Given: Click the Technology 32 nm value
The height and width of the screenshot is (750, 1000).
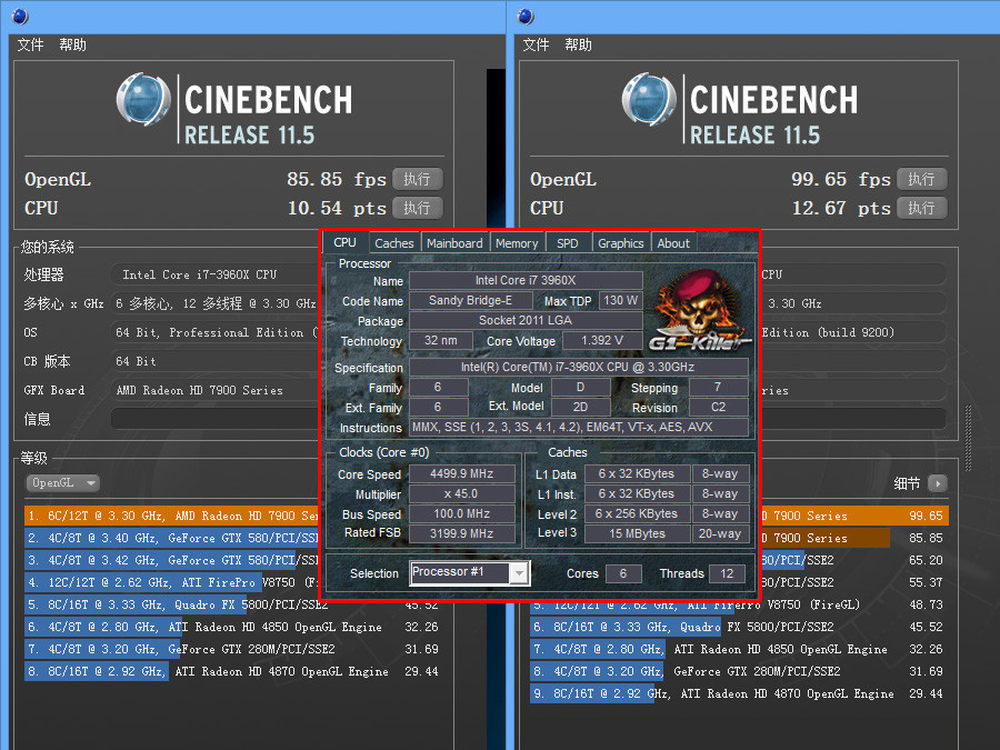Looking at the screenshot, I should 441,341.
